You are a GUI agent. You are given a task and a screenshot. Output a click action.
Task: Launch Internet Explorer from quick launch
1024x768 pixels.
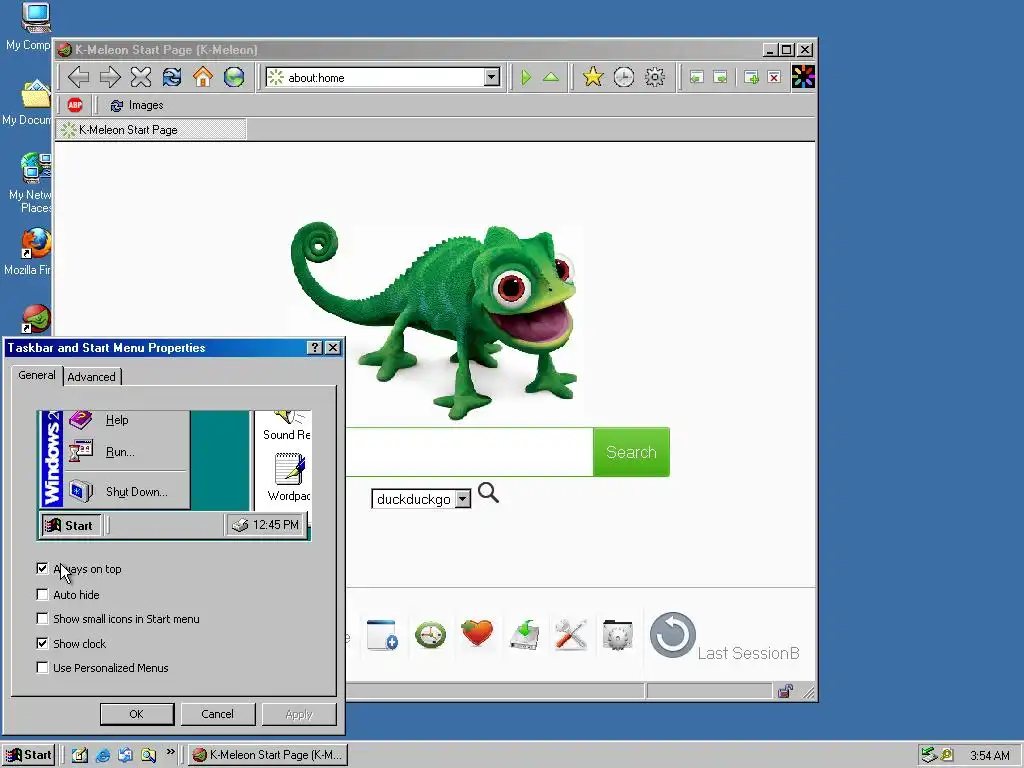pos(103,755)
